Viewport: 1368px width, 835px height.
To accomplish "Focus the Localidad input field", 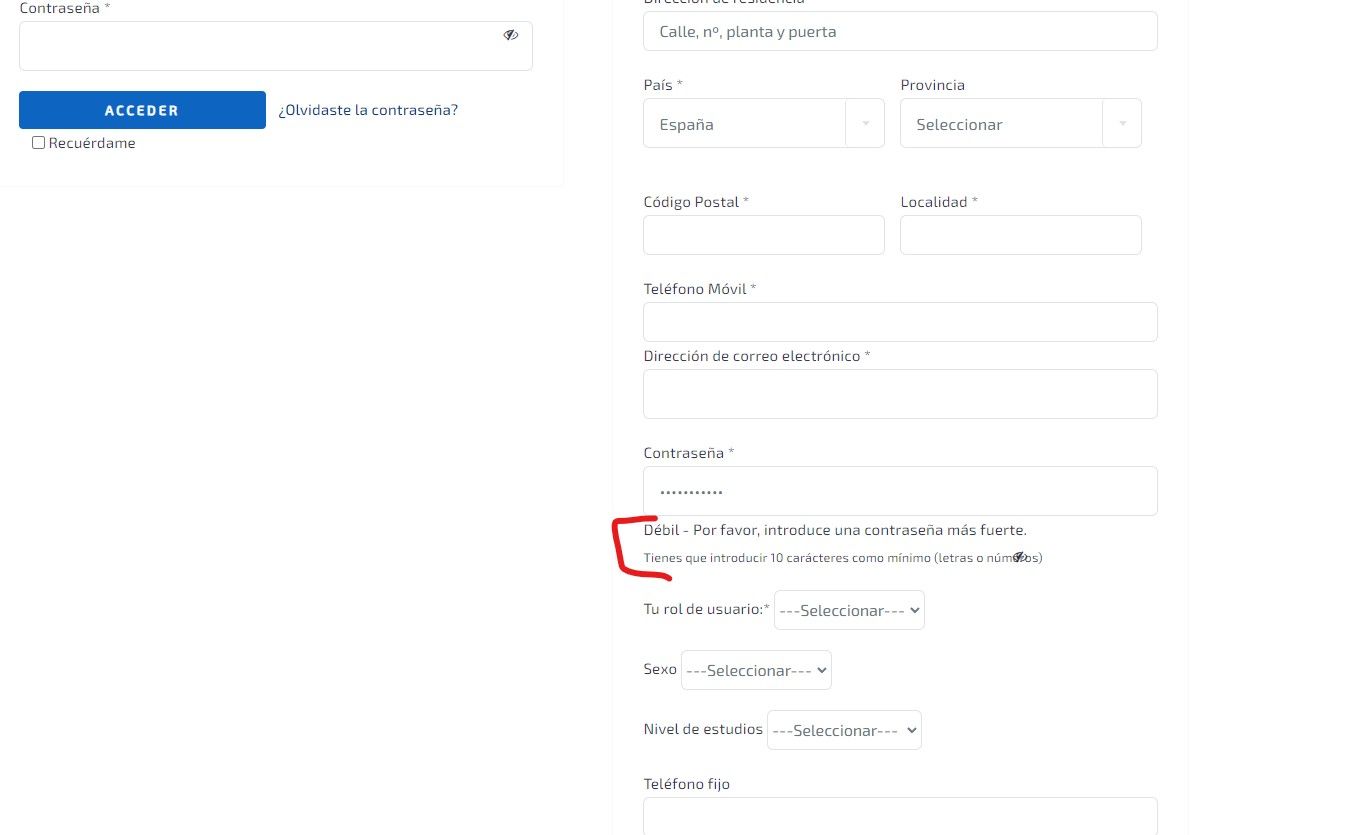I will (1021, 235).
